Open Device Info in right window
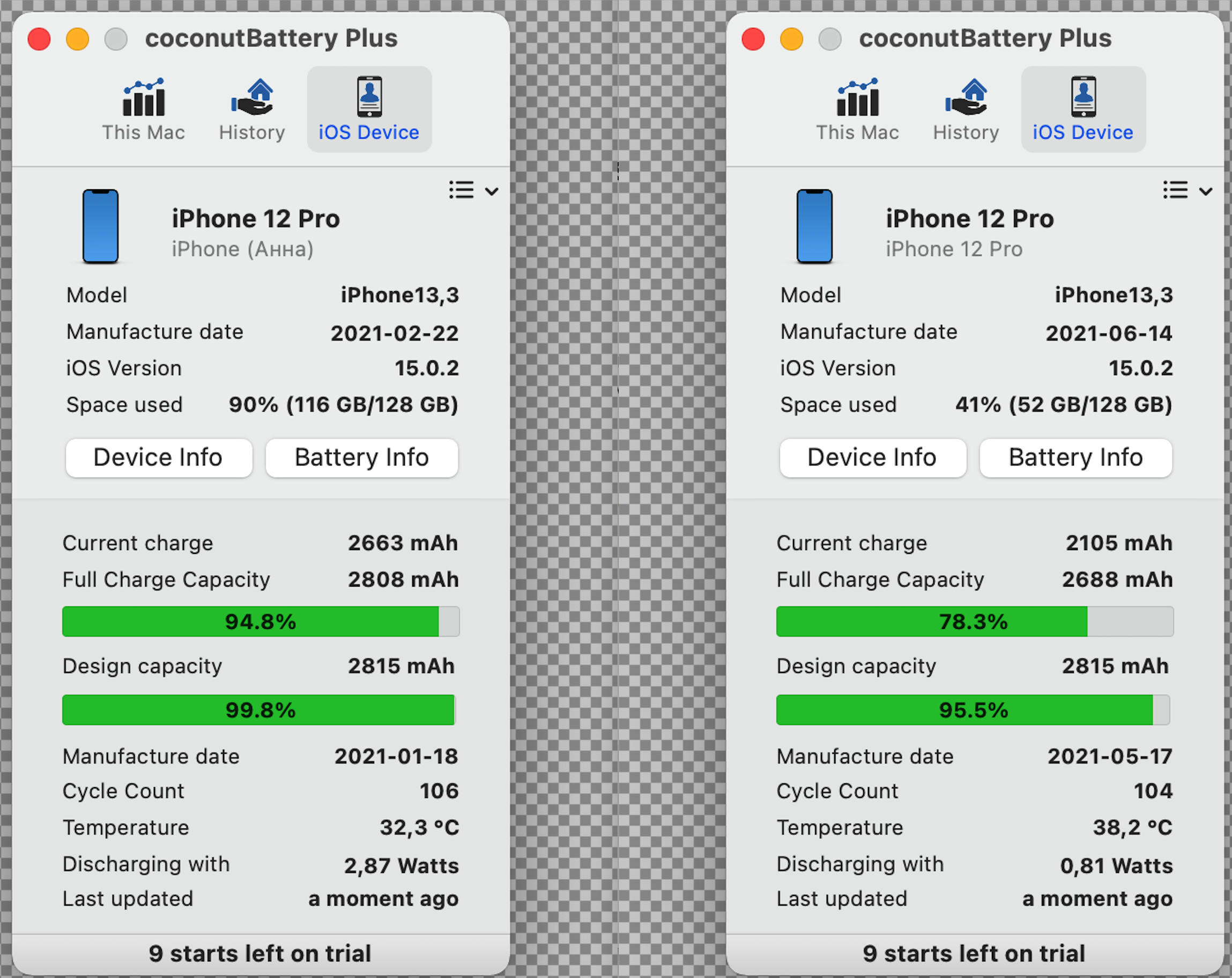Screen dimensions: 1232x978 (872, 458)
